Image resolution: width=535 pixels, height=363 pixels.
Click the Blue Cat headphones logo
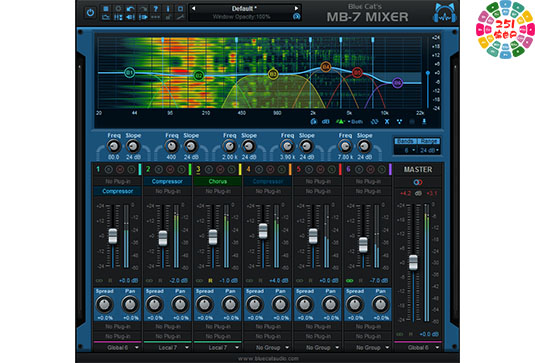[444, 13]
